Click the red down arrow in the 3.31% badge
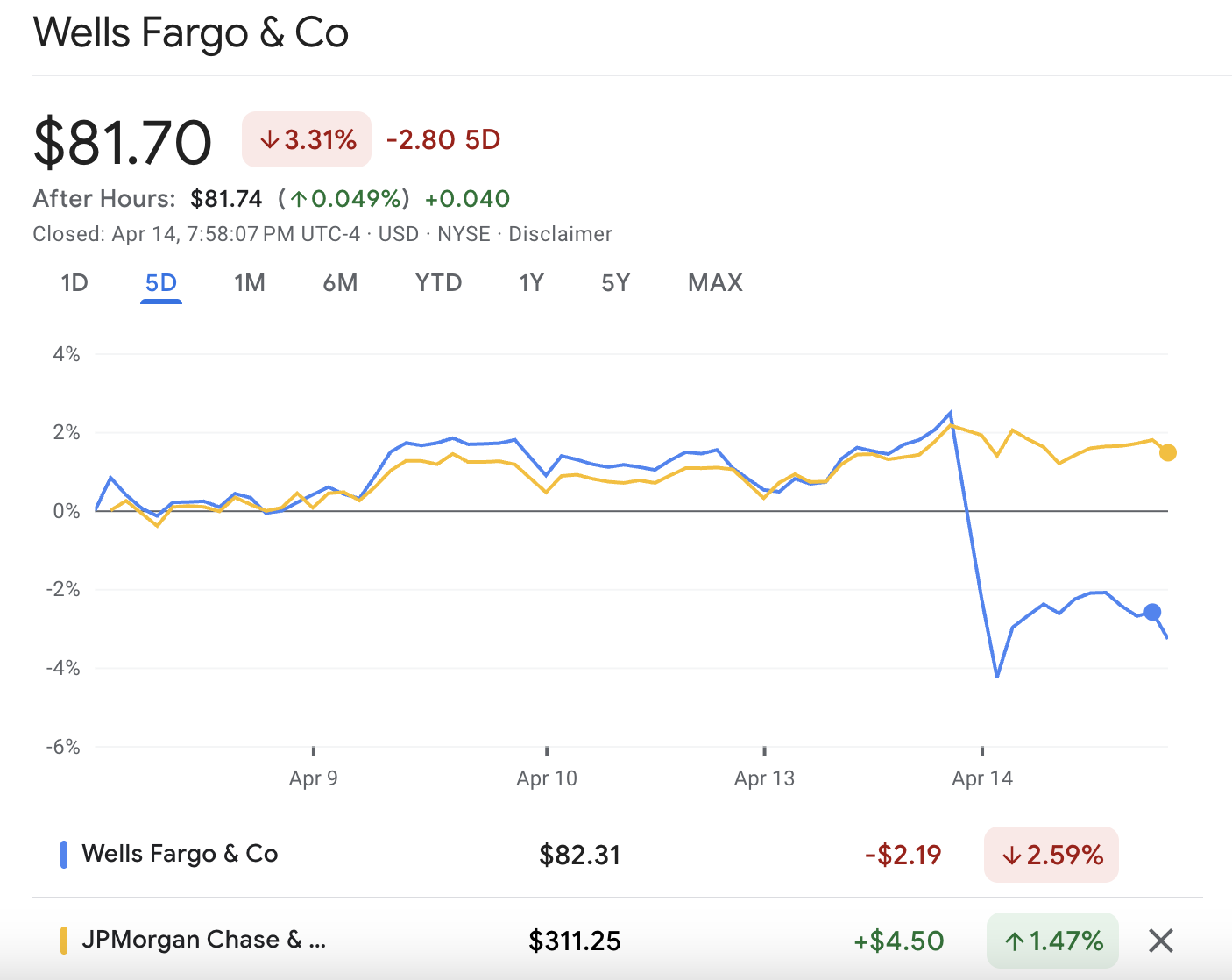Screen dimensions: 1232x980 coord(269,139)
